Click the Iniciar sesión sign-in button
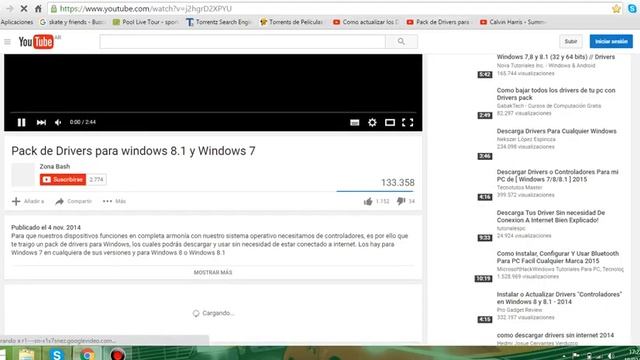 [611, 41]
